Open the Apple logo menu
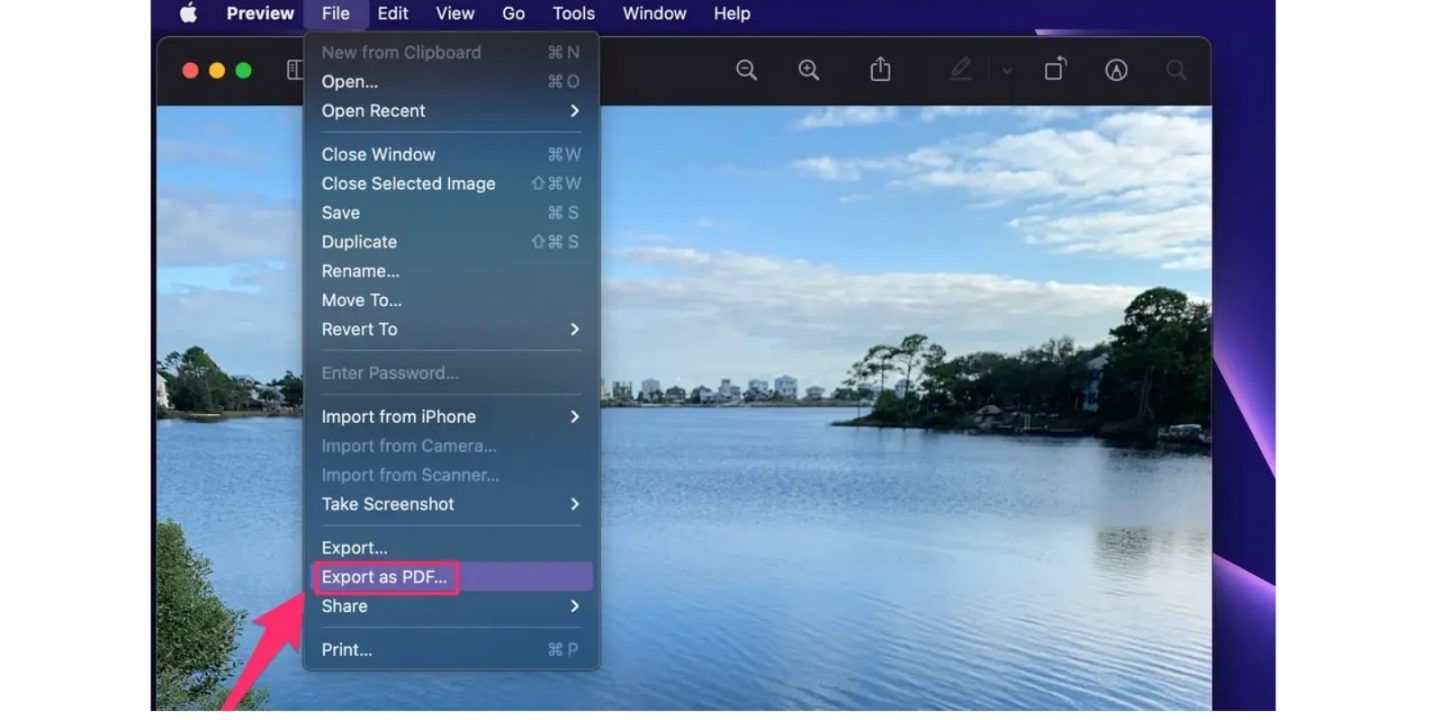 (x=188, y=14)
